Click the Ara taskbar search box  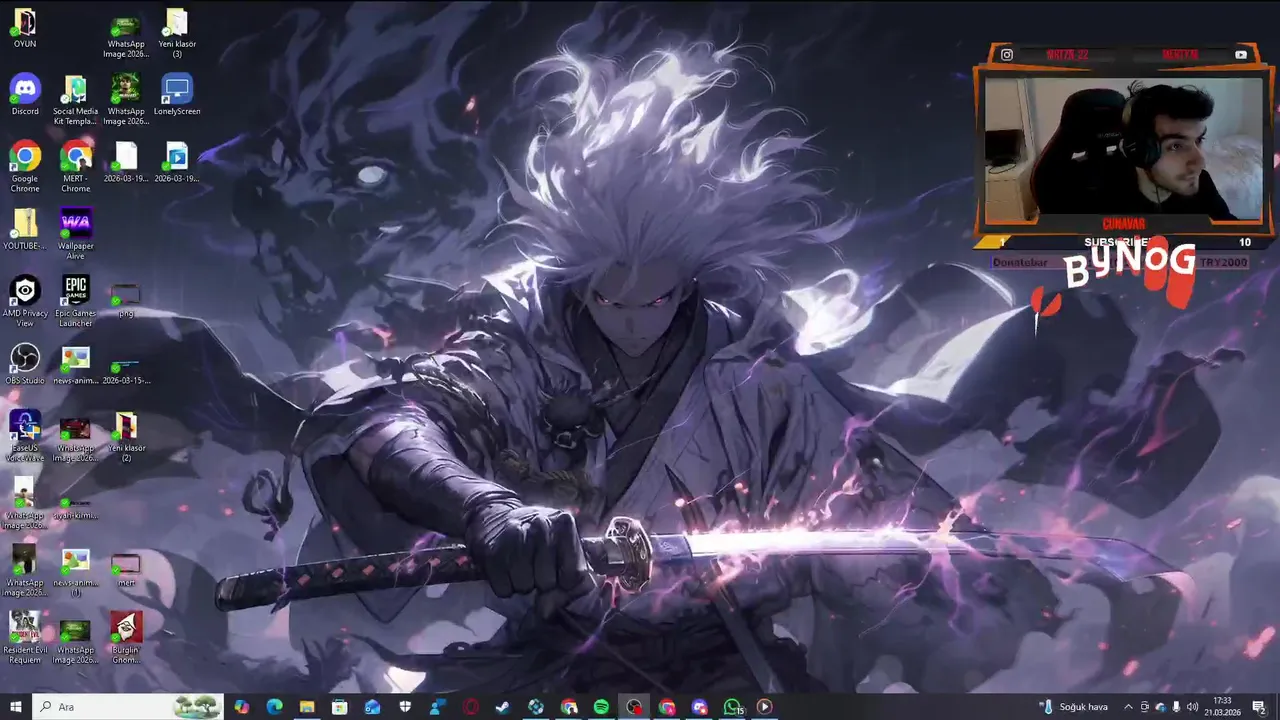[129, 707]
